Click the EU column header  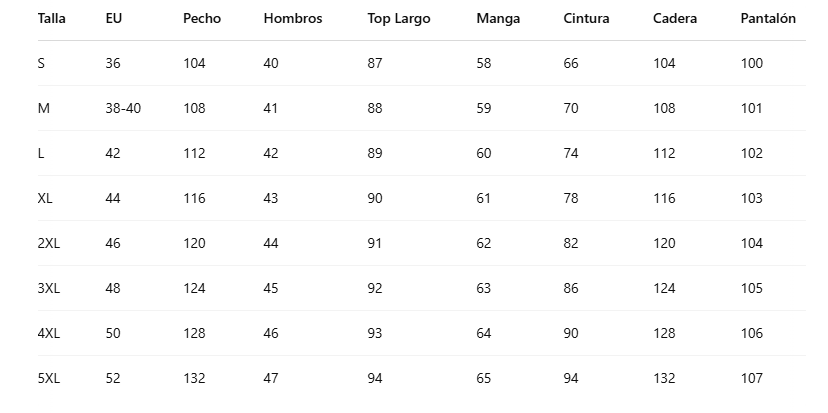[x=113, y=19]
